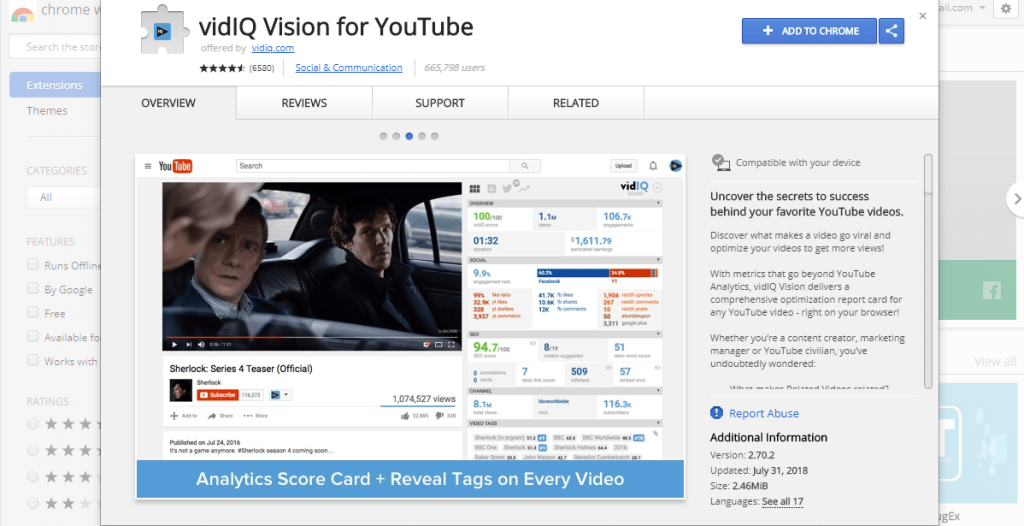Close the extension details dialog
Screen dimensions: 1024x526
click(x=922, y=16)
